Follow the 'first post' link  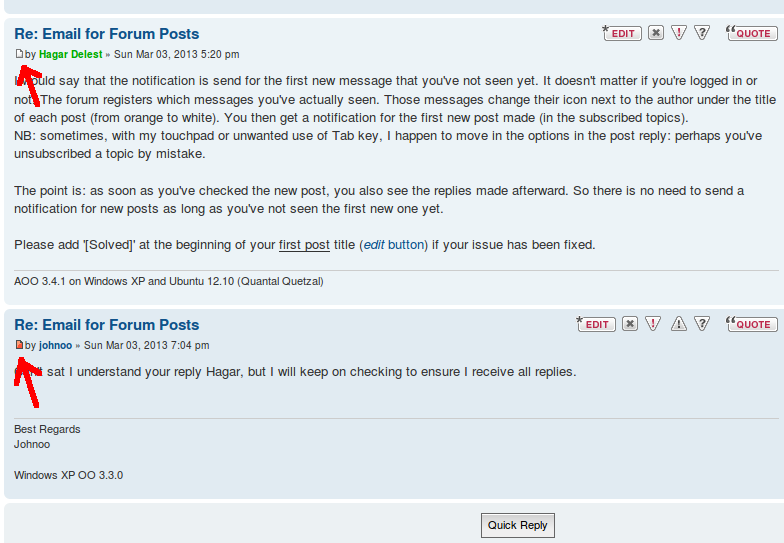click(x=304, y=245)
